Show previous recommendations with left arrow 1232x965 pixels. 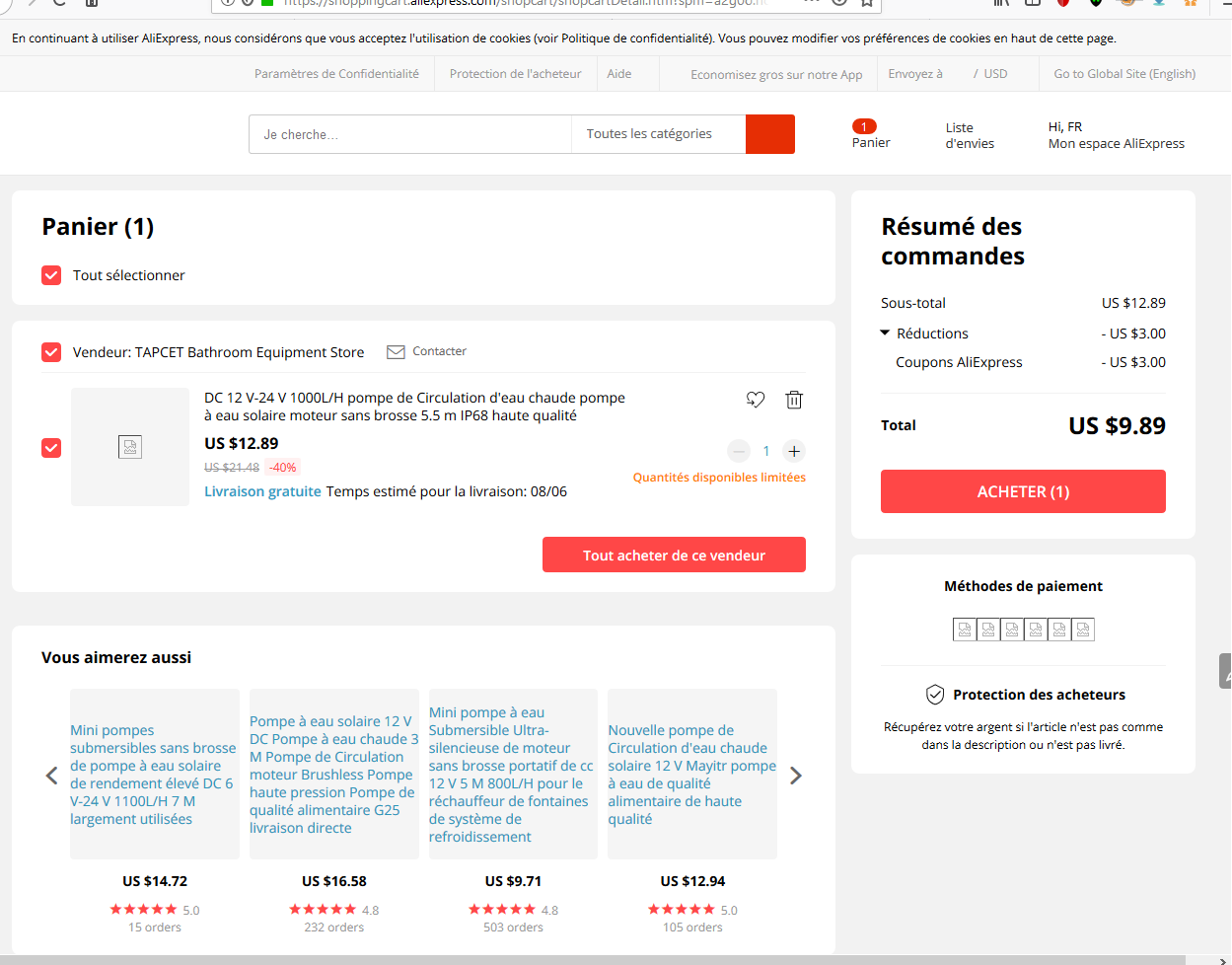click(x=52, y=776)
